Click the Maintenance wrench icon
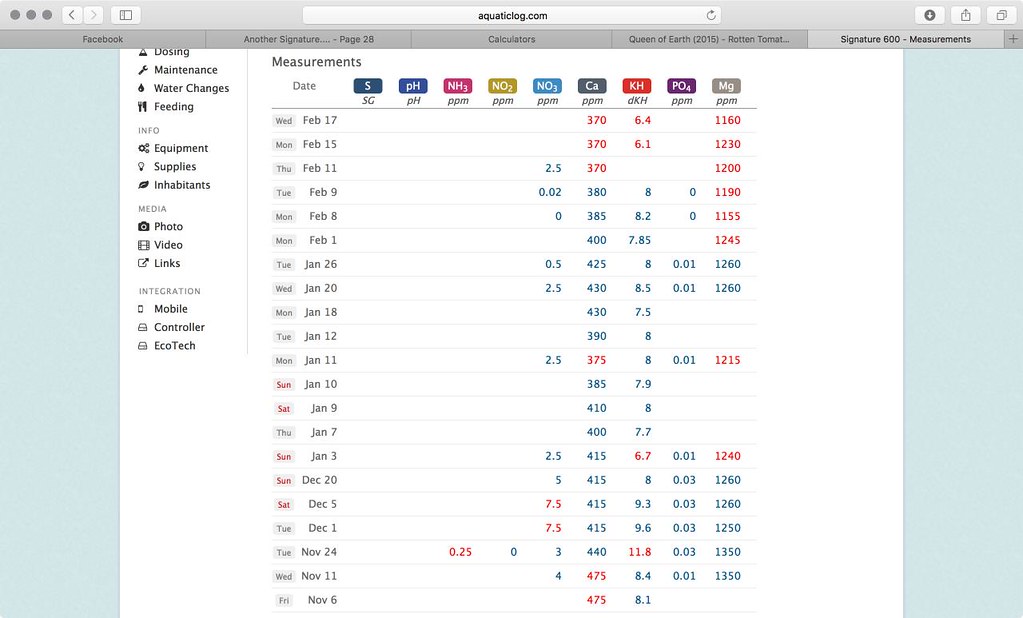The width and height of the screenshot is (1023, 618). click(143, 70)
